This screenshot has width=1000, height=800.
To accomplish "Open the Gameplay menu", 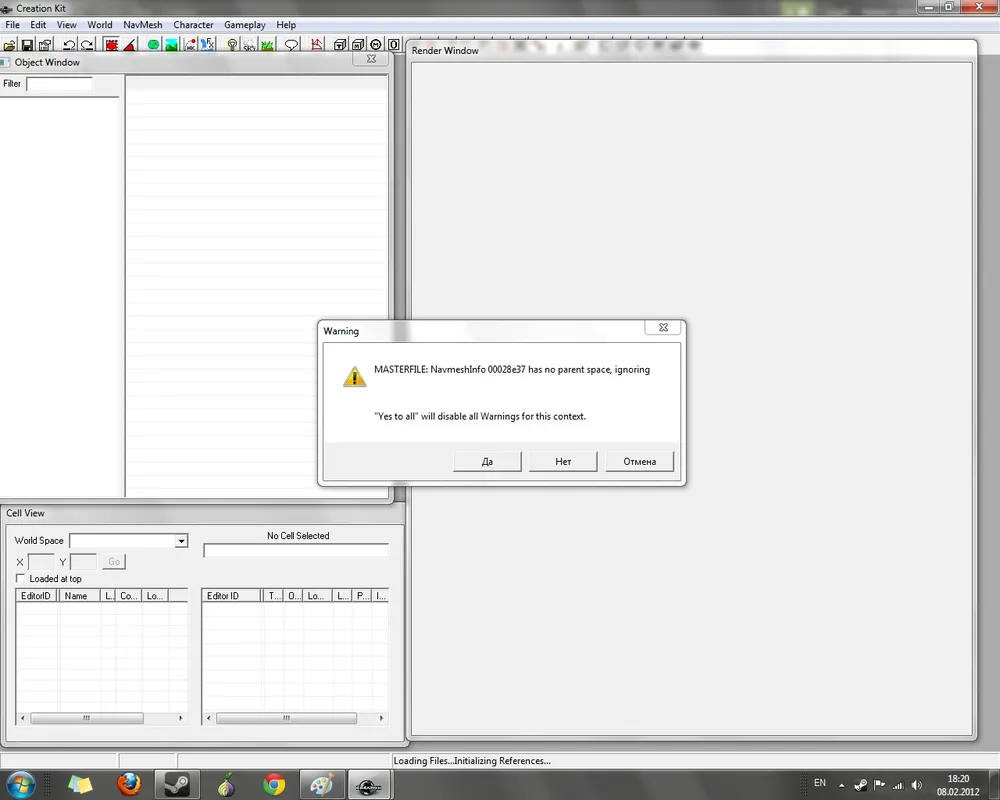I will [244, 25].
